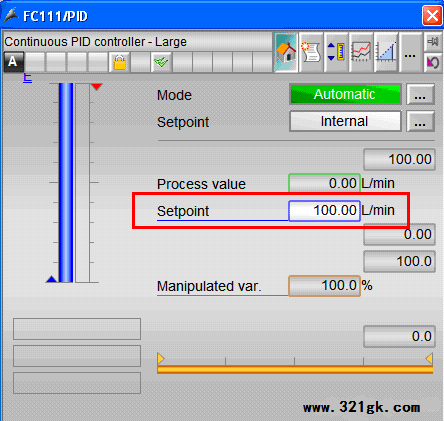Click the padlock status icon
This screenshot has height=421, width=444.
(120, 62)
